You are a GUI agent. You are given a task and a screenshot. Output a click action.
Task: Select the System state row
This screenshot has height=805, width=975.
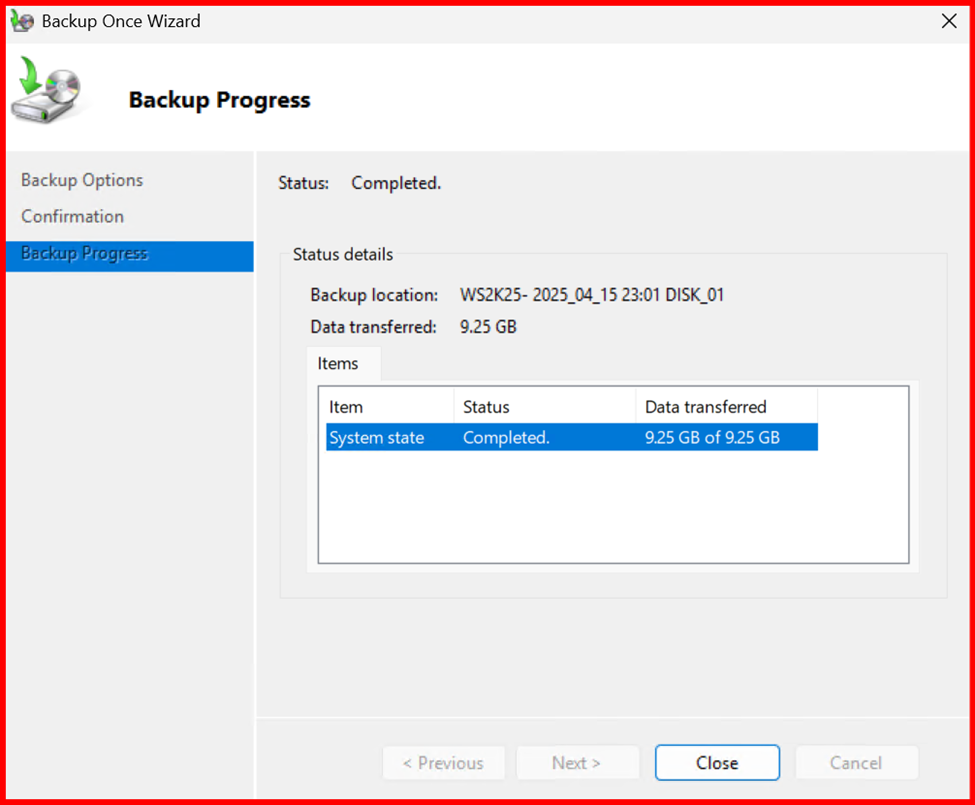point(377,438)
